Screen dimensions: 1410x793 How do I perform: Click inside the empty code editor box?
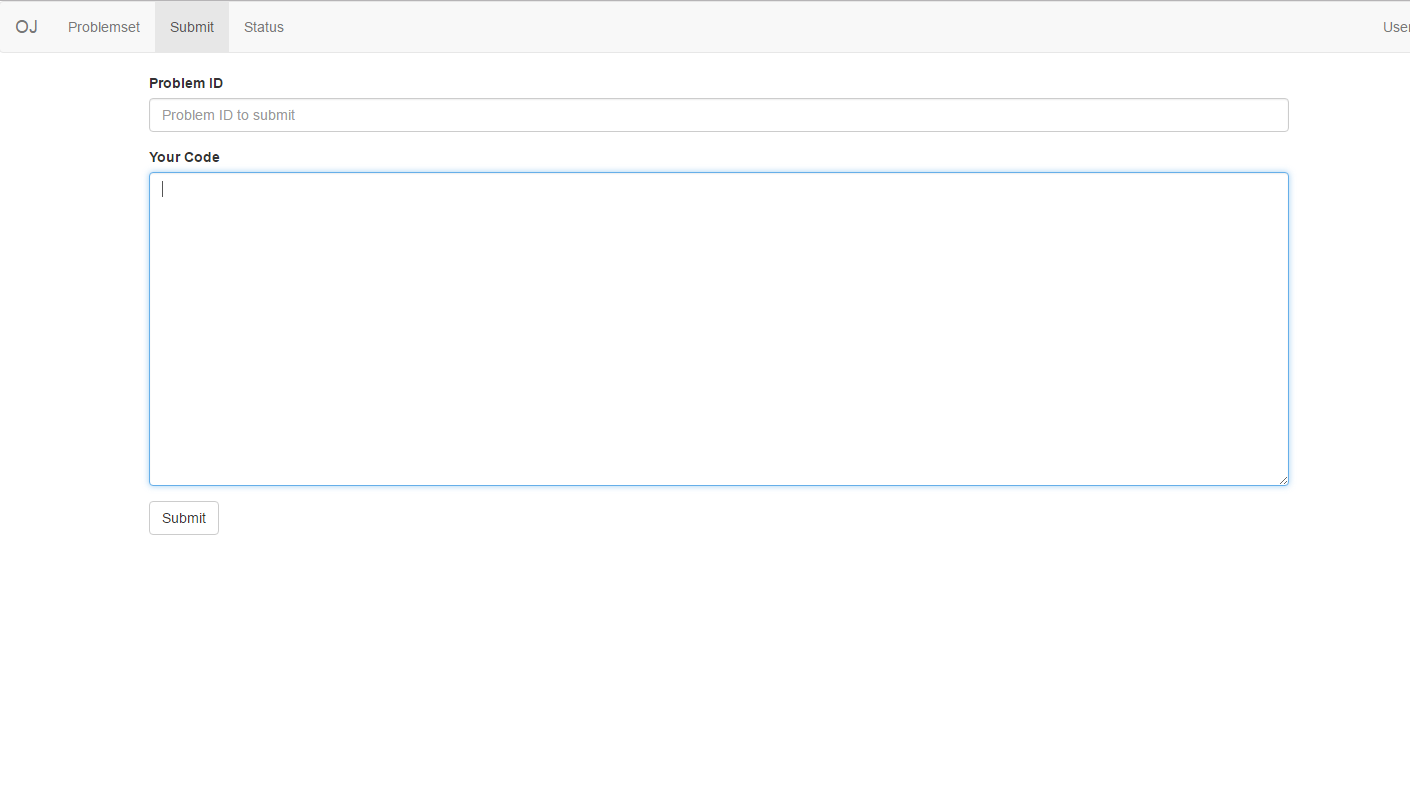(718, 328)
